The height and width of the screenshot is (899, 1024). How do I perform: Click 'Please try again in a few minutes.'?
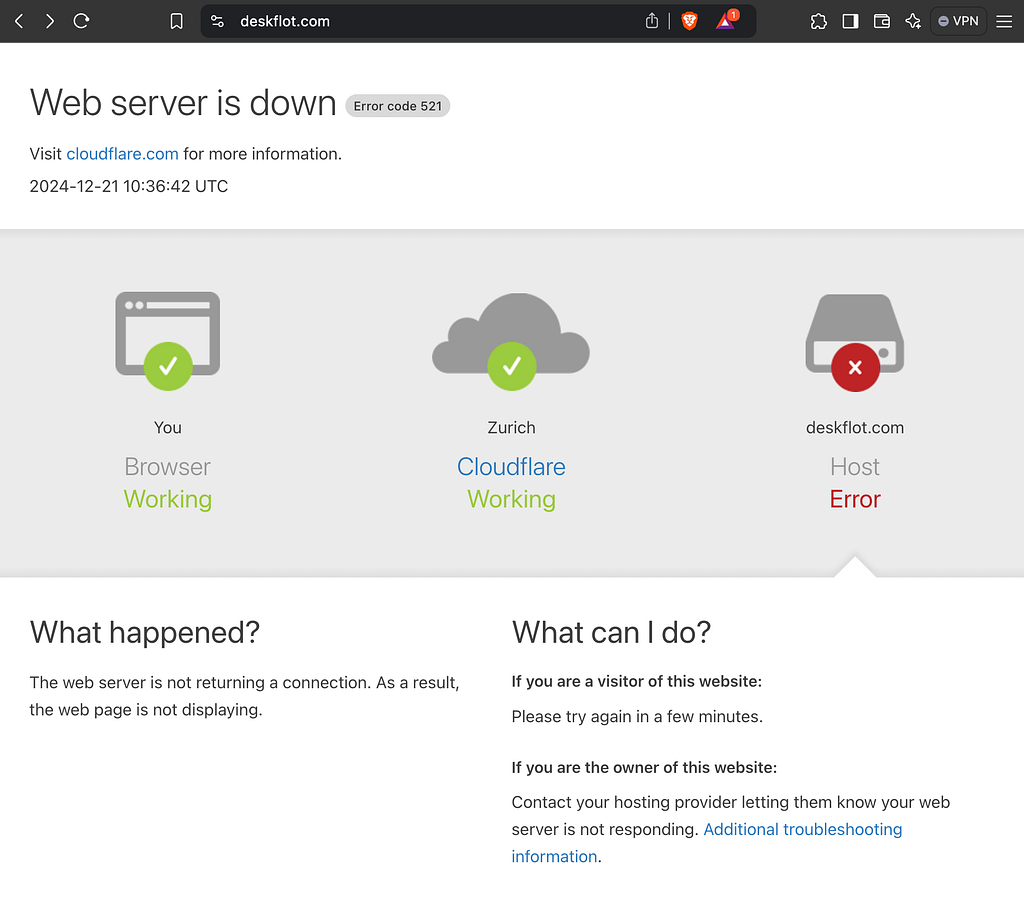coord(637,717)
